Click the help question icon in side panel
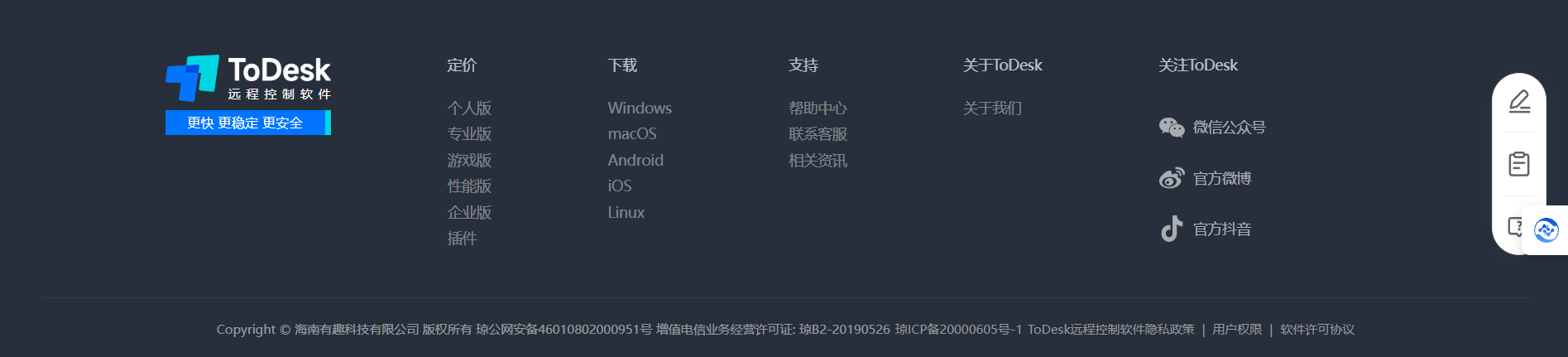The width and height of the screenshot is (1568, 357). [1514, 226]
